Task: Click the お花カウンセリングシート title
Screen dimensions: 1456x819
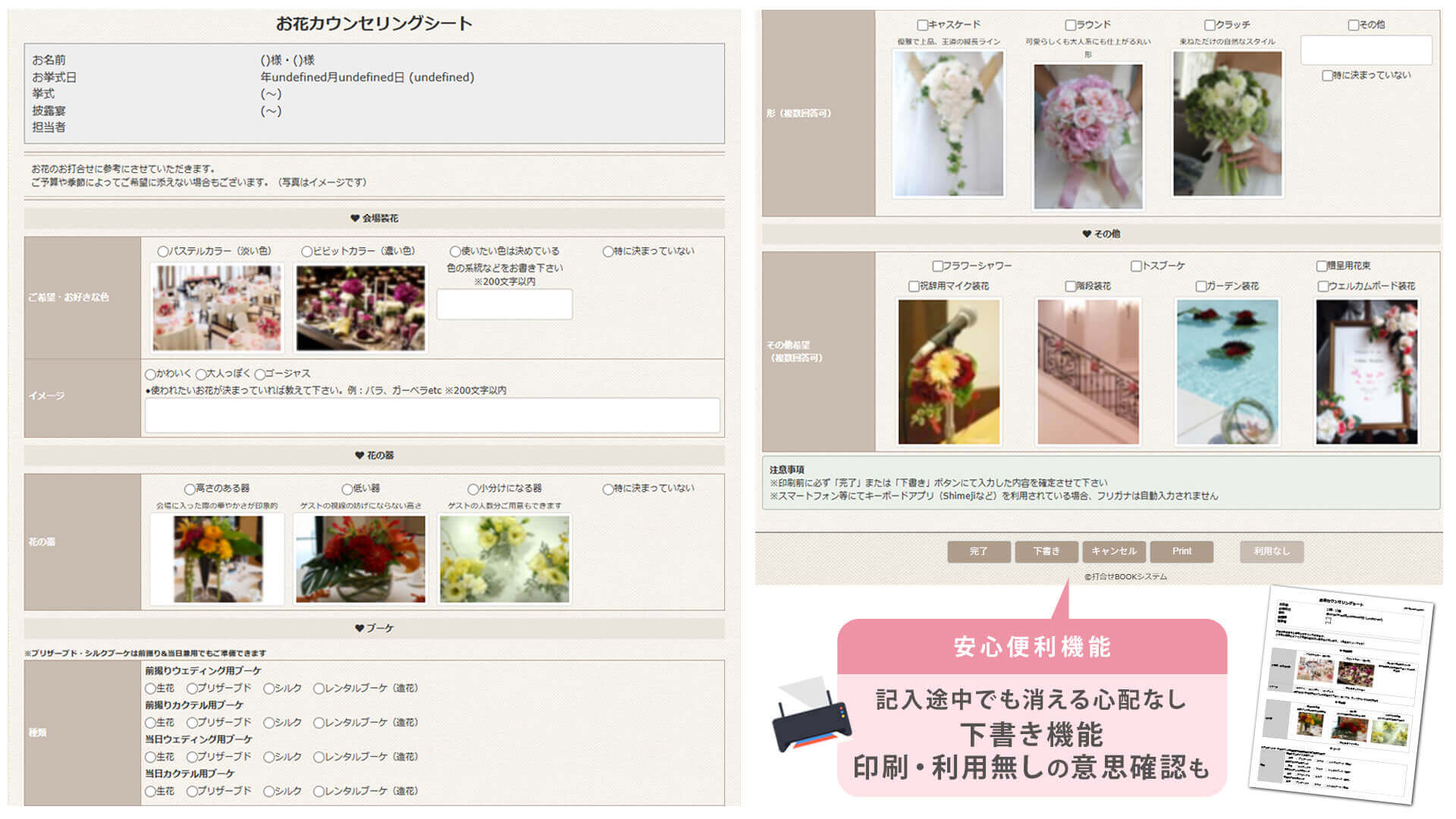Action: (374, 24)
